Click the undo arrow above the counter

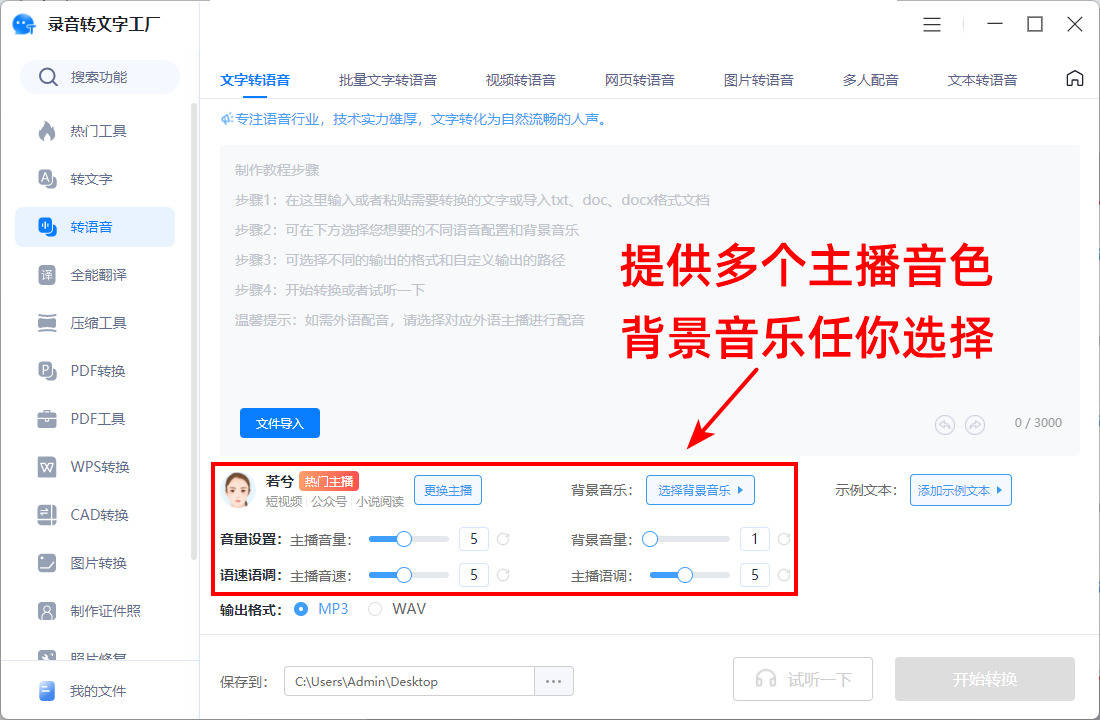(x=944, y=424)
